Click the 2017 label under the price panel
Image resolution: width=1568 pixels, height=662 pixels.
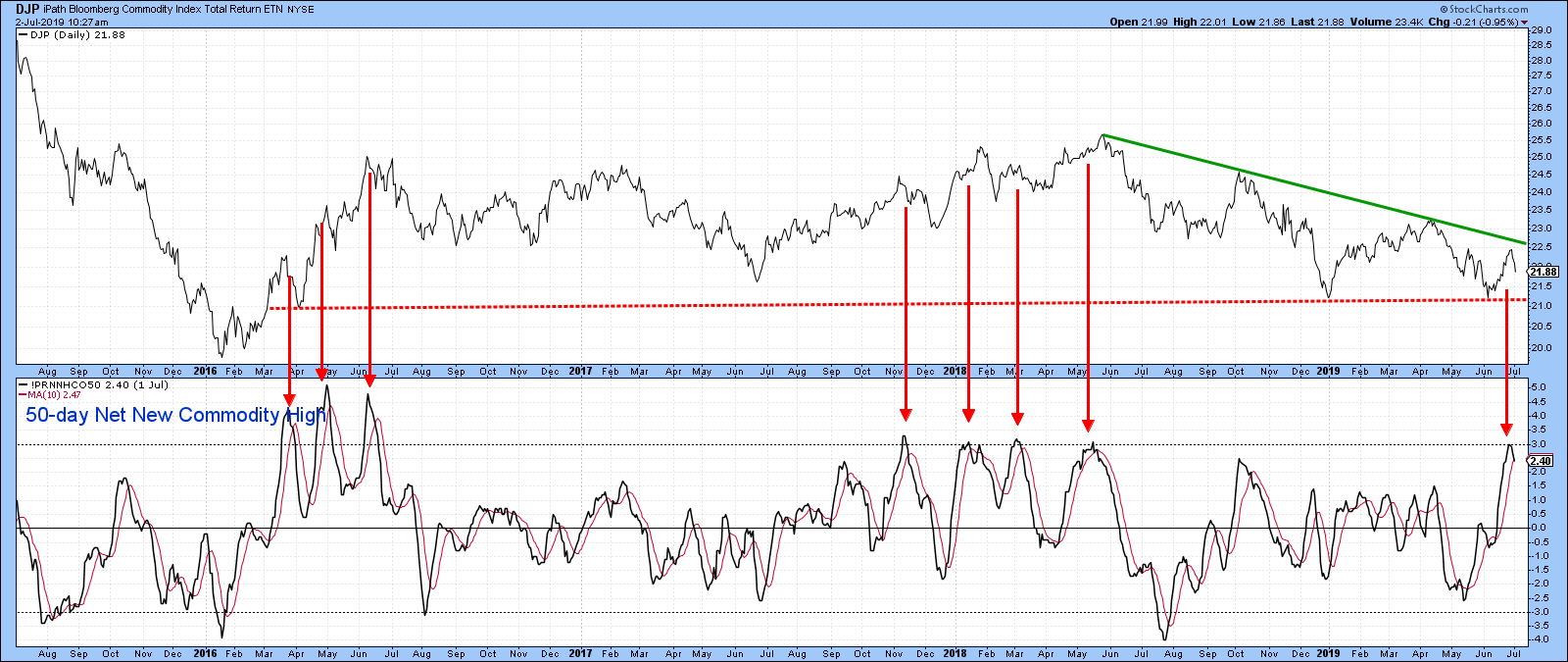coord(580,372)
